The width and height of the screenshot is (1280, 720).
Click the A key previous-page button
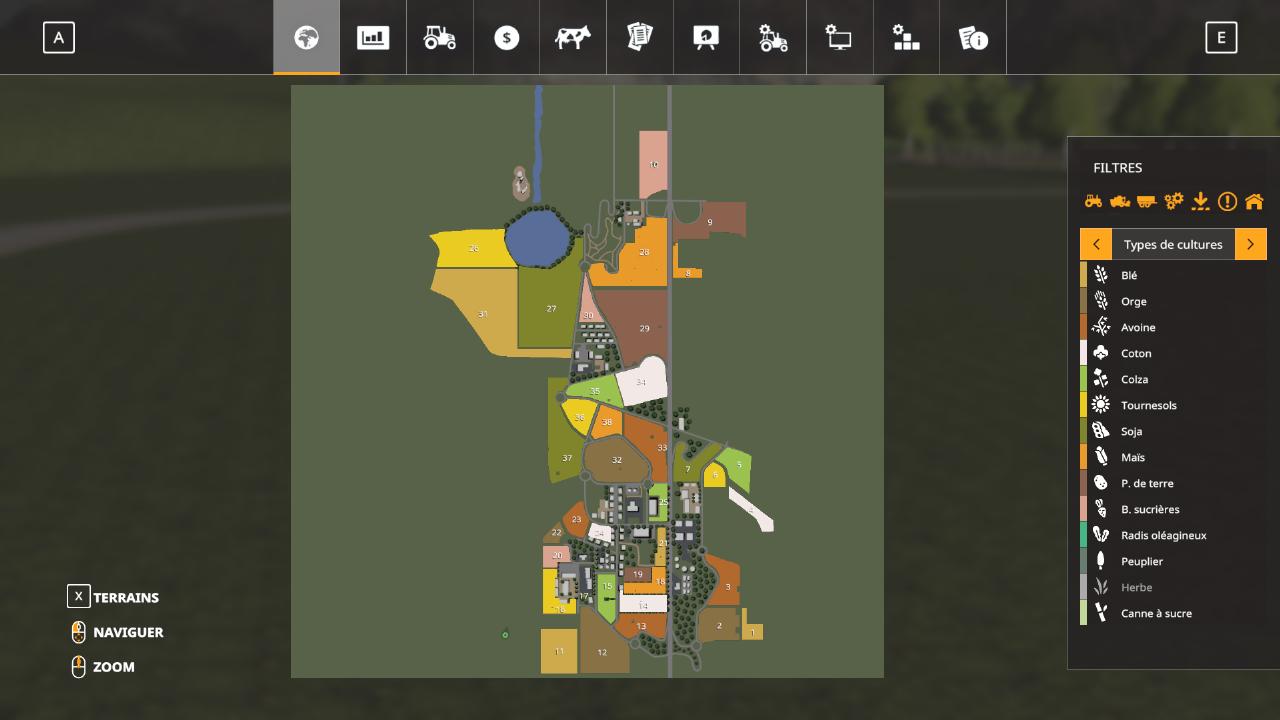pyautogui.click(x=59, y=38)
